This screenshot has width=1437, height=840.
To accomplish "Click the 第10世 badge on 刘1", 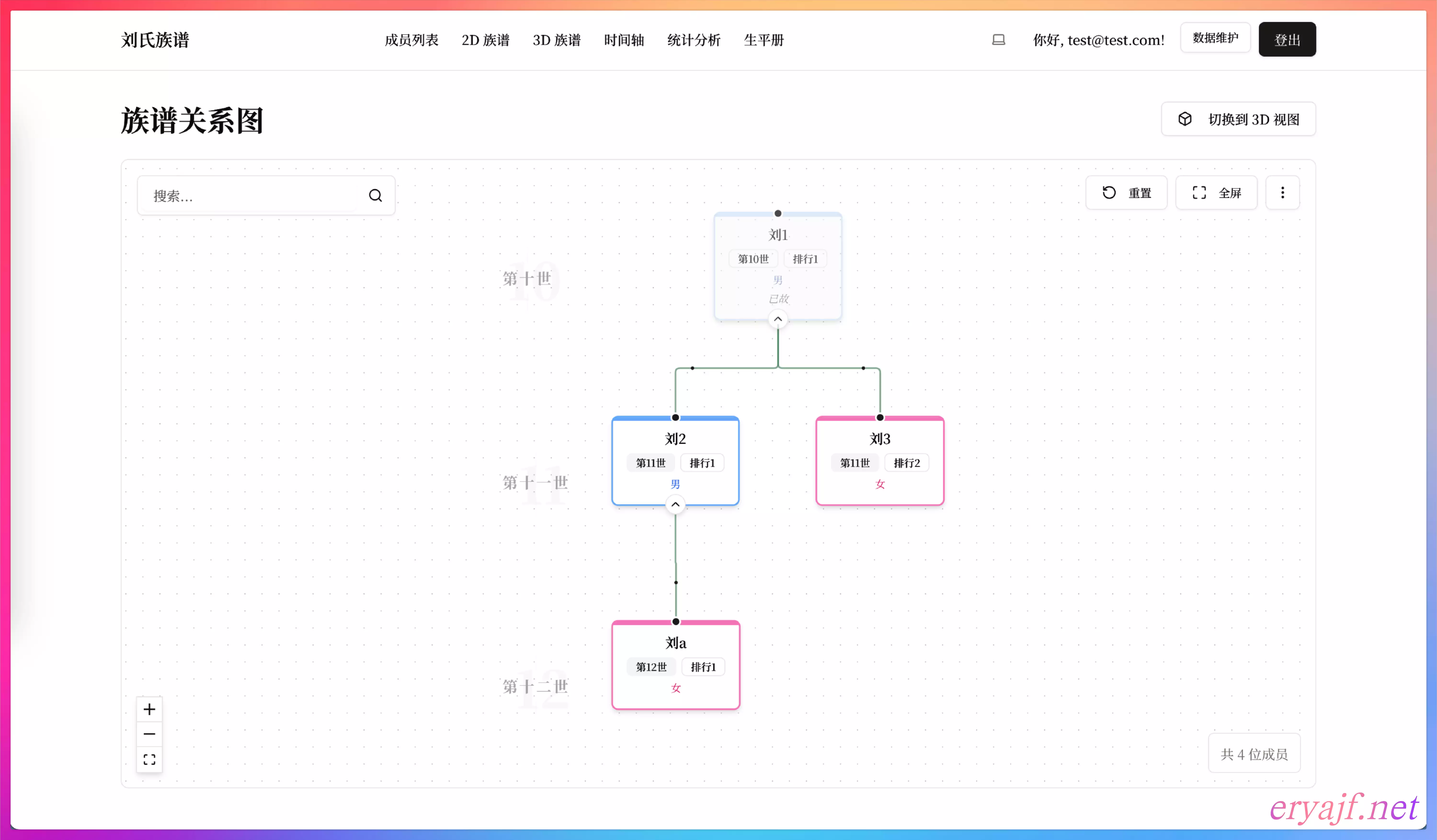I will coord(753,259).
